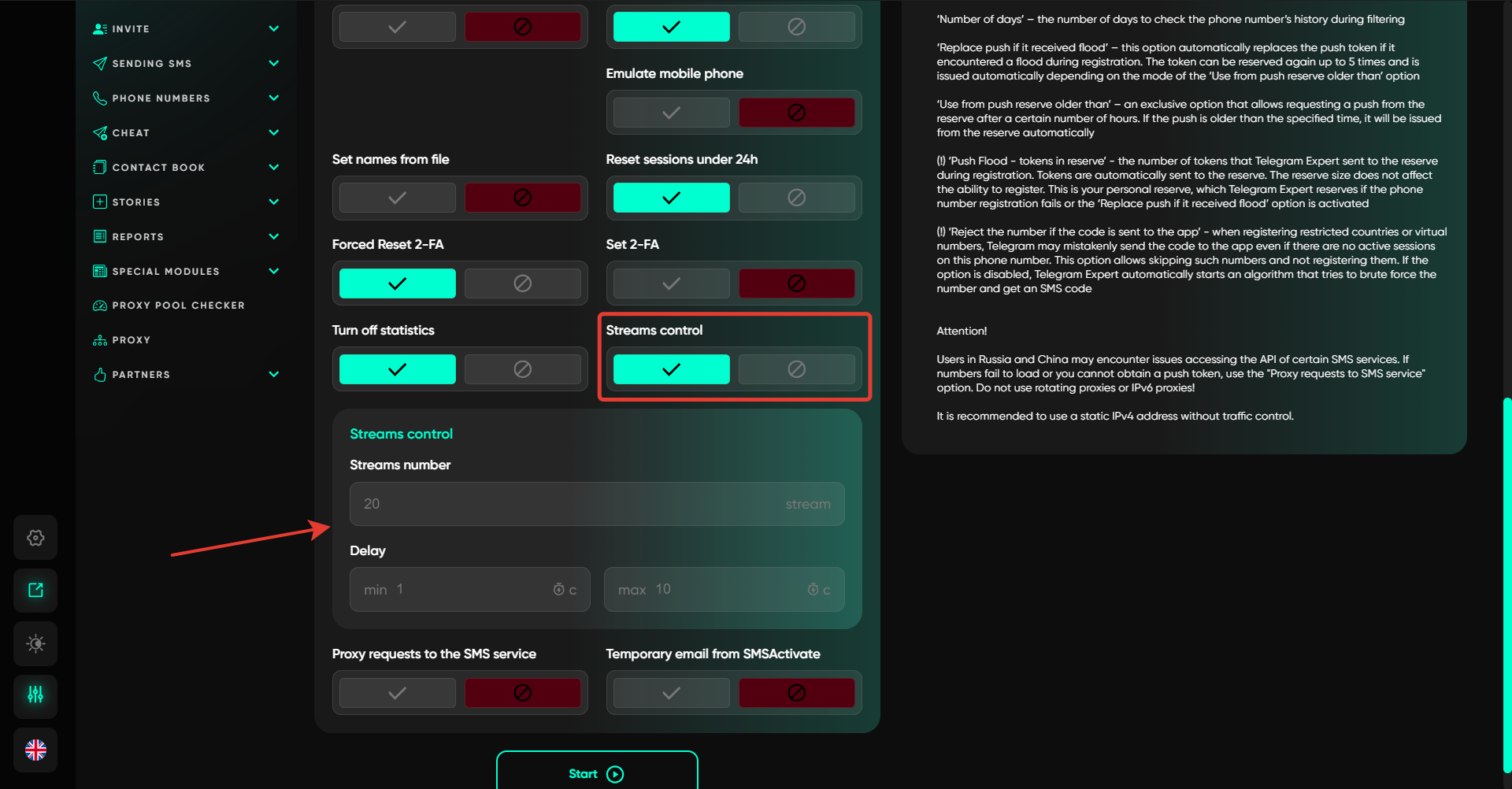Click the settings gear icon in left rail
1512x789 pixels.
click(35, 538)
